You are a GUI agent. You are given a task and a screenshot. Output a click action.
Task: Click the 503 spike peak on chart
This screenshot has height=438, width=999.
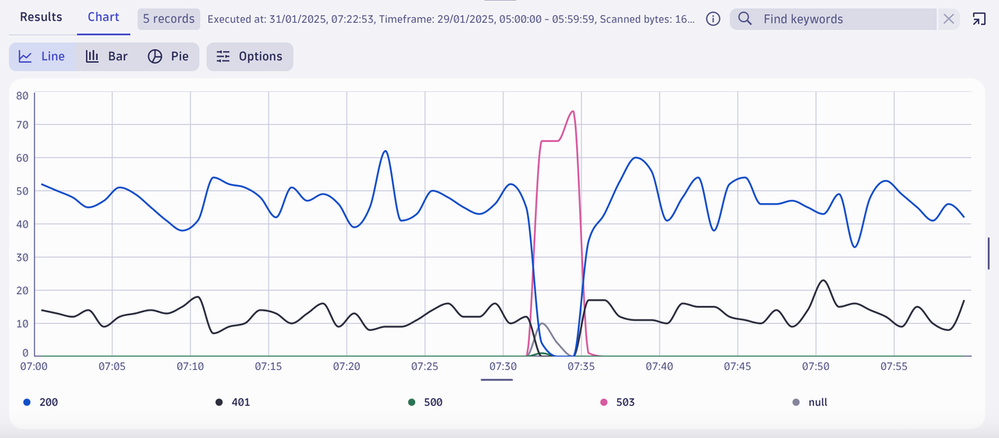coord(572,111)
